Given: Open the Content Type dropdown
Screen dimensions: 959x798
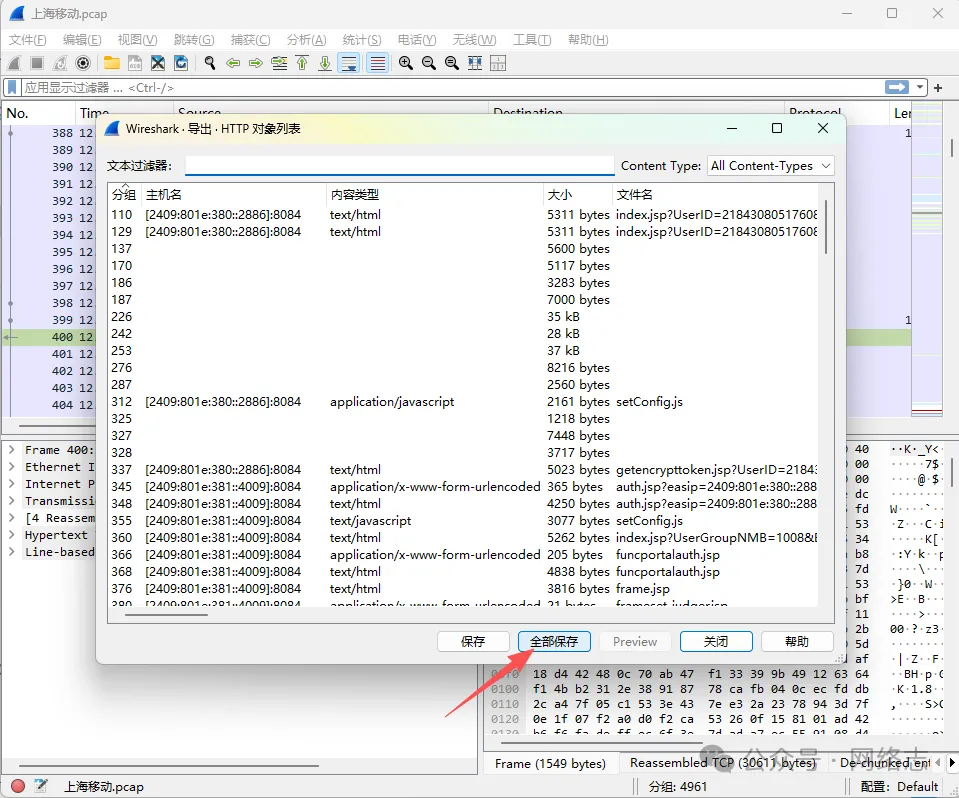Looking at the screenshot, I should [770, 166].
